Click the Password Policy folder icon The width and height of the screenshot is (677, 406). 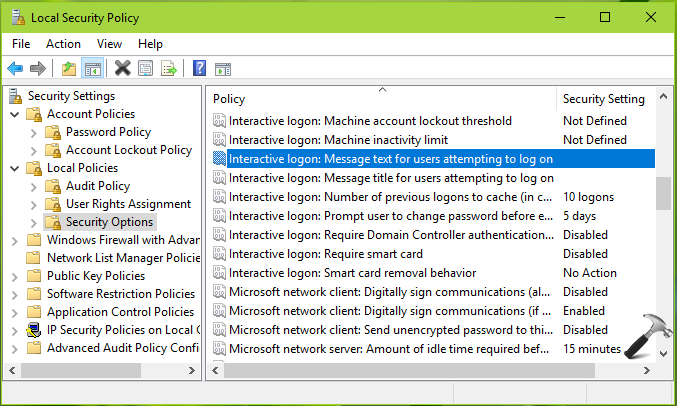point(53,132)
